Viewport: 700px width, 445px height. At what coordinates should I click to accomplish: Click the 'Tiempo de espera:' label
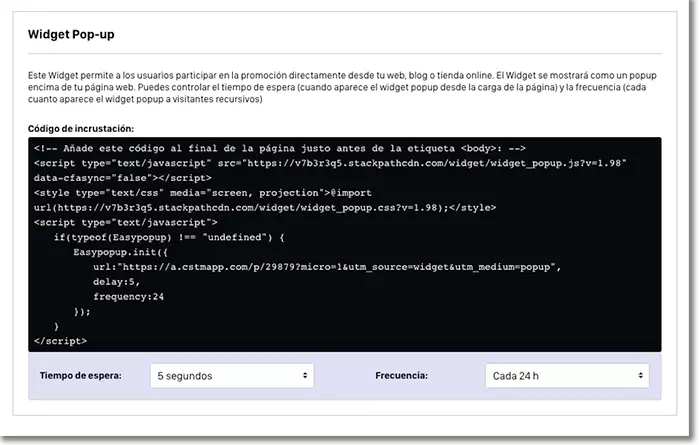[x=80, y=375]
